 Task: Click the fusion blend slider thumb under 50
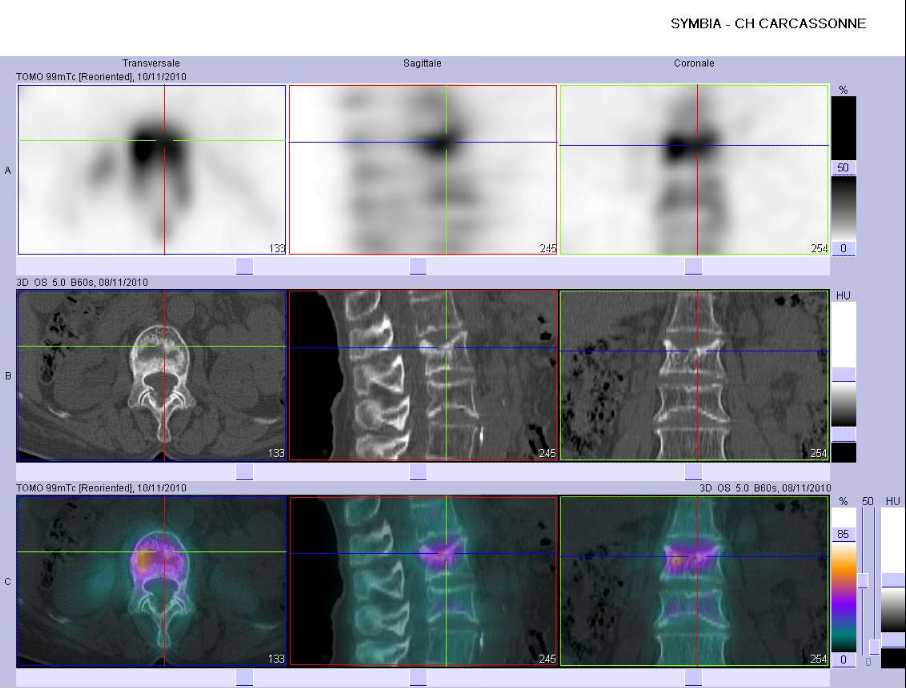863,581
